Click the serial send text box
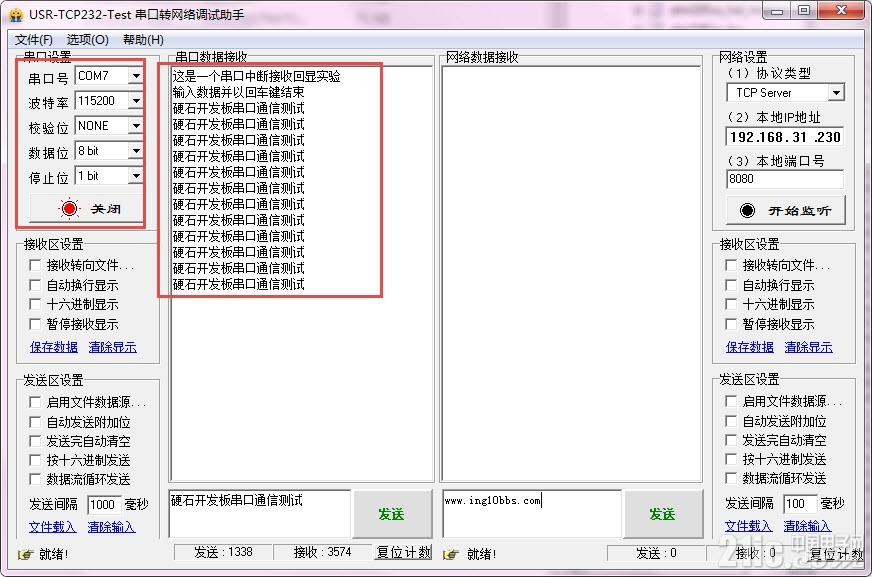 (x=260, y=513)
